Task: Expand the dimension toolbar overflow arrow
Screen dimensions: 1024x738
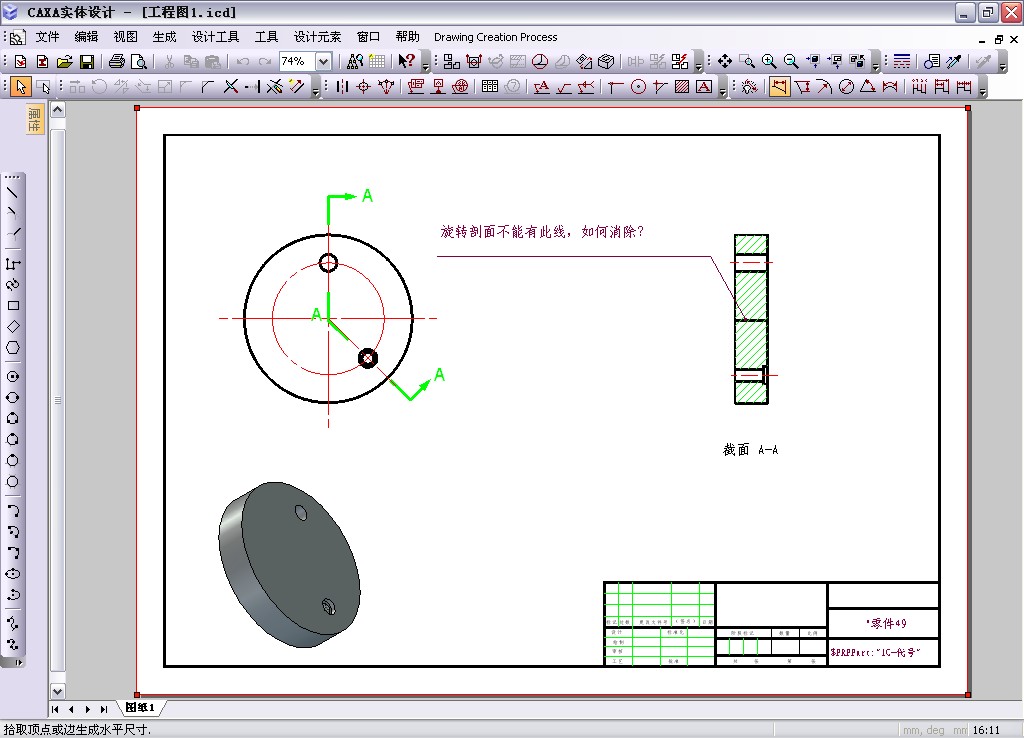Action: click(x=983, y=89)
